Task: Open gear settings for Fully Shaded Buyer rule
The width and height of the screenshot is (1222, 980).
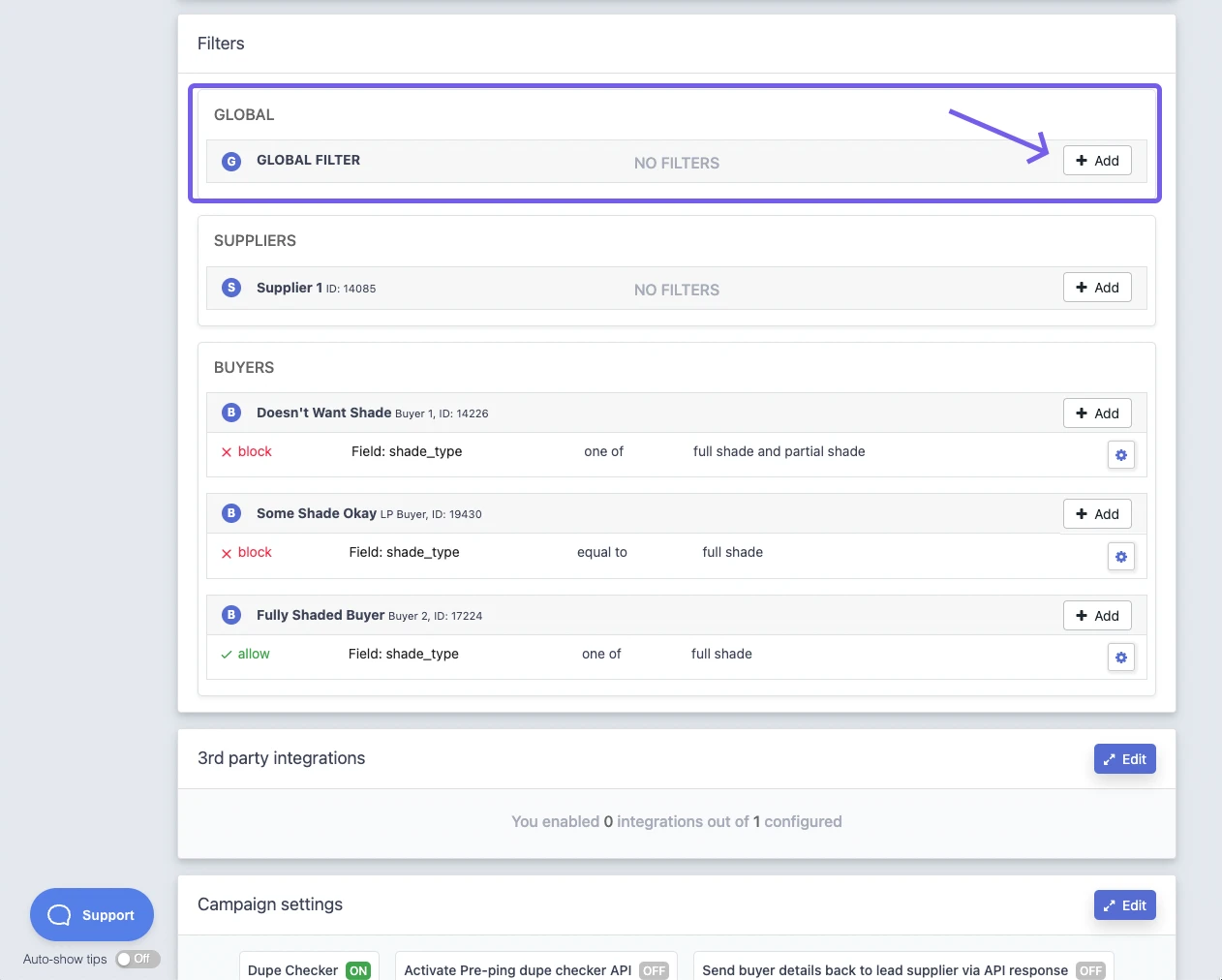Action: (1120, 657)
